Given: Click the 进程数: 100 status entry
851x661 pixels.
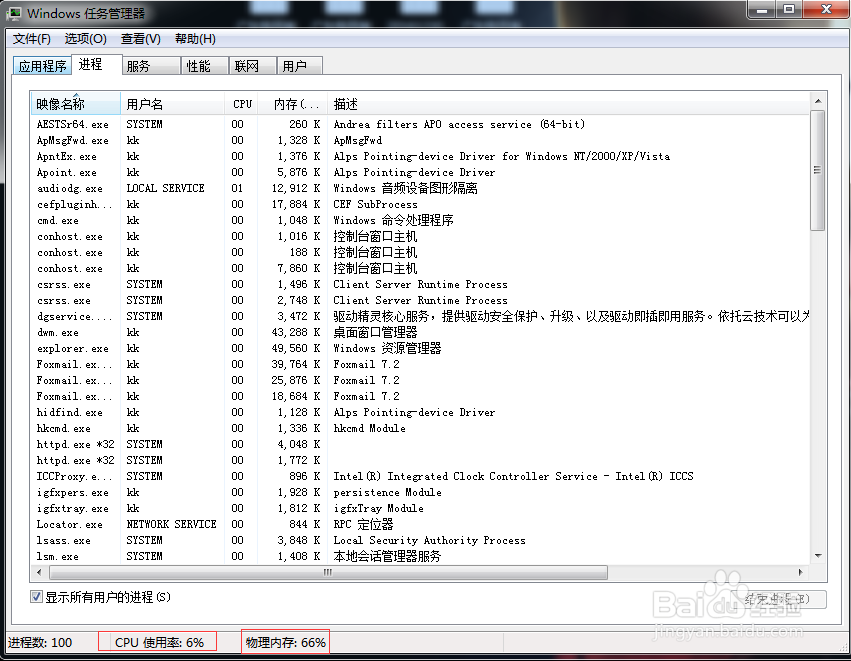Looking at the screenshot, I should click(x=40, y=643).
